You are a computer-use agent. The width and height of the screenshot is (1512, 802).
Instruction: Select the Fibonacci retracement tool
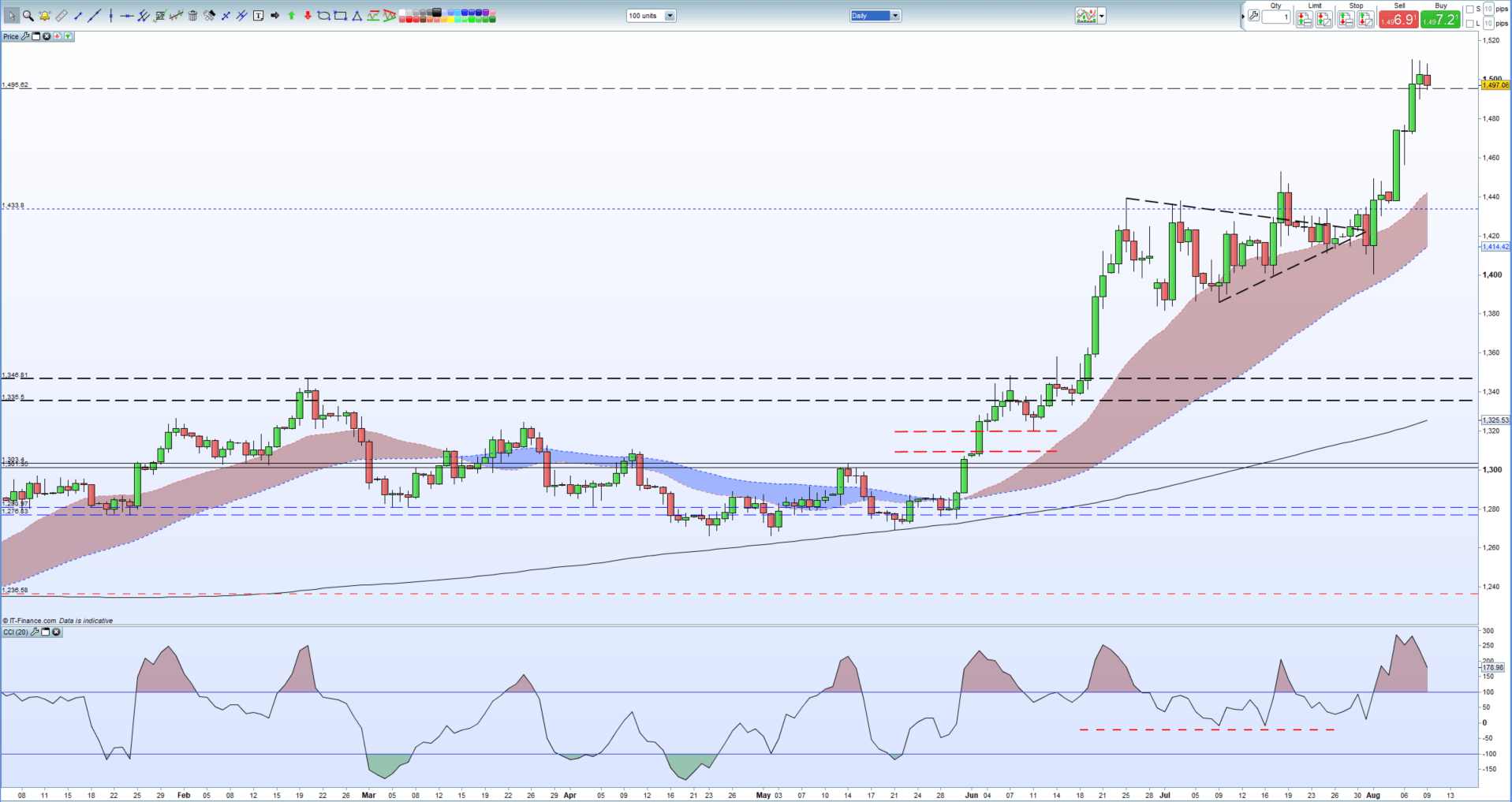tap(160, 16)
